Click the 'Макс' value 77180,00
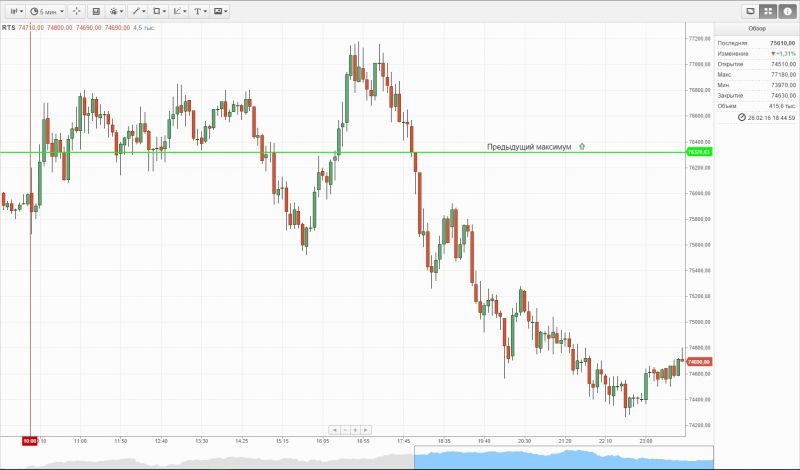This screenshot has height=470, width=800. point(783,75)
